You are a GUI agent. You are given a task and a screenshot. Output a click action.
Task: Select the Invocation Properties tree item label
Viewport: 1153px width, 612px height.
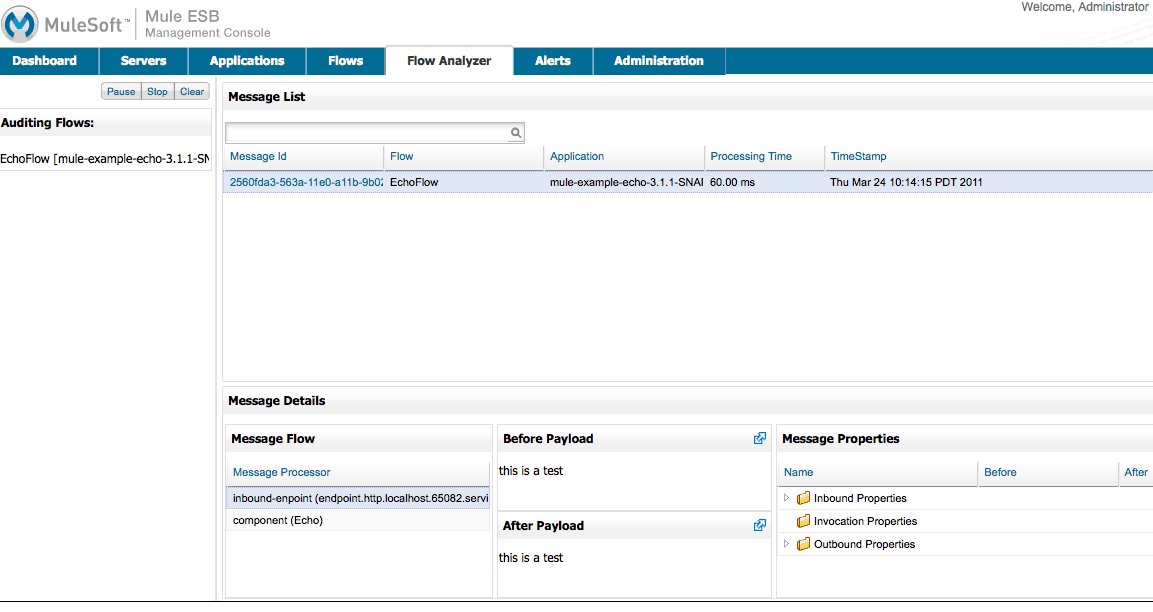pyautogui.click(x=865, y=521)
